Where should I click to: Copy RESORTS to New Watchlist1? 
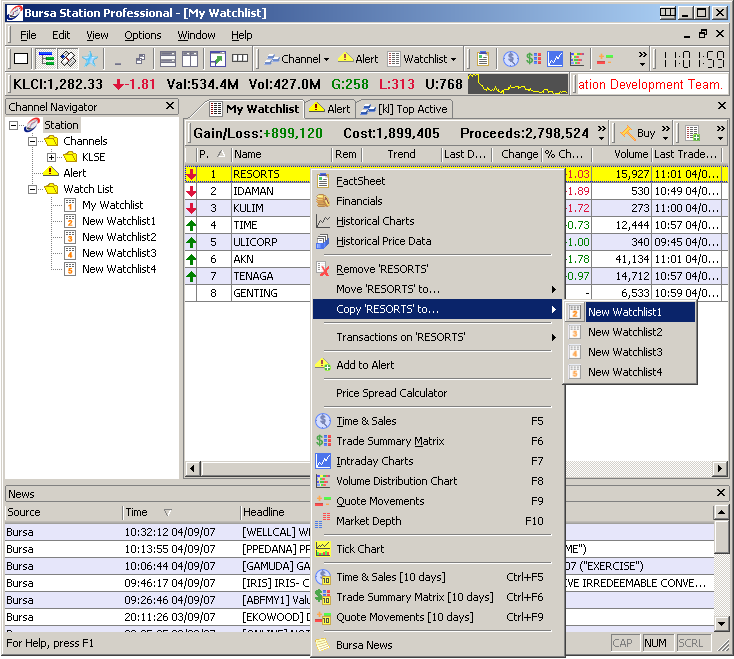[x=630, y=312]
